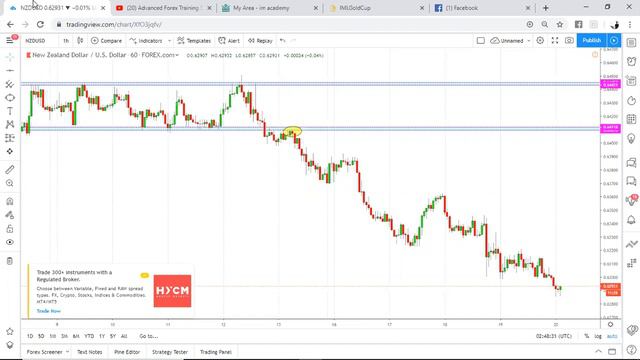Viewport: 640px width, 360px height.
Task: Expand the bottom panel chevron
Action: pyautogui.click(x=598, y=351)
